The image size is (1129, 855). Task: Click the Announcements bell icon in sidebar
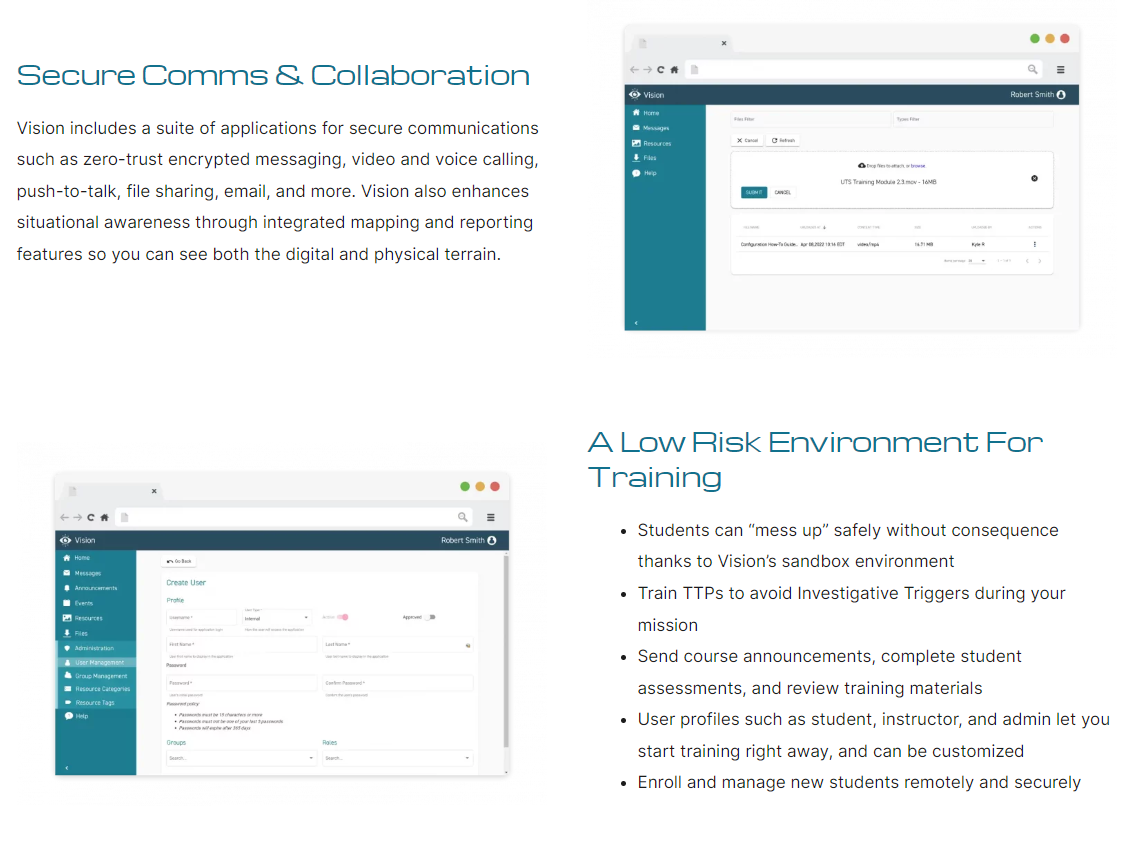[x=67, y=588]
